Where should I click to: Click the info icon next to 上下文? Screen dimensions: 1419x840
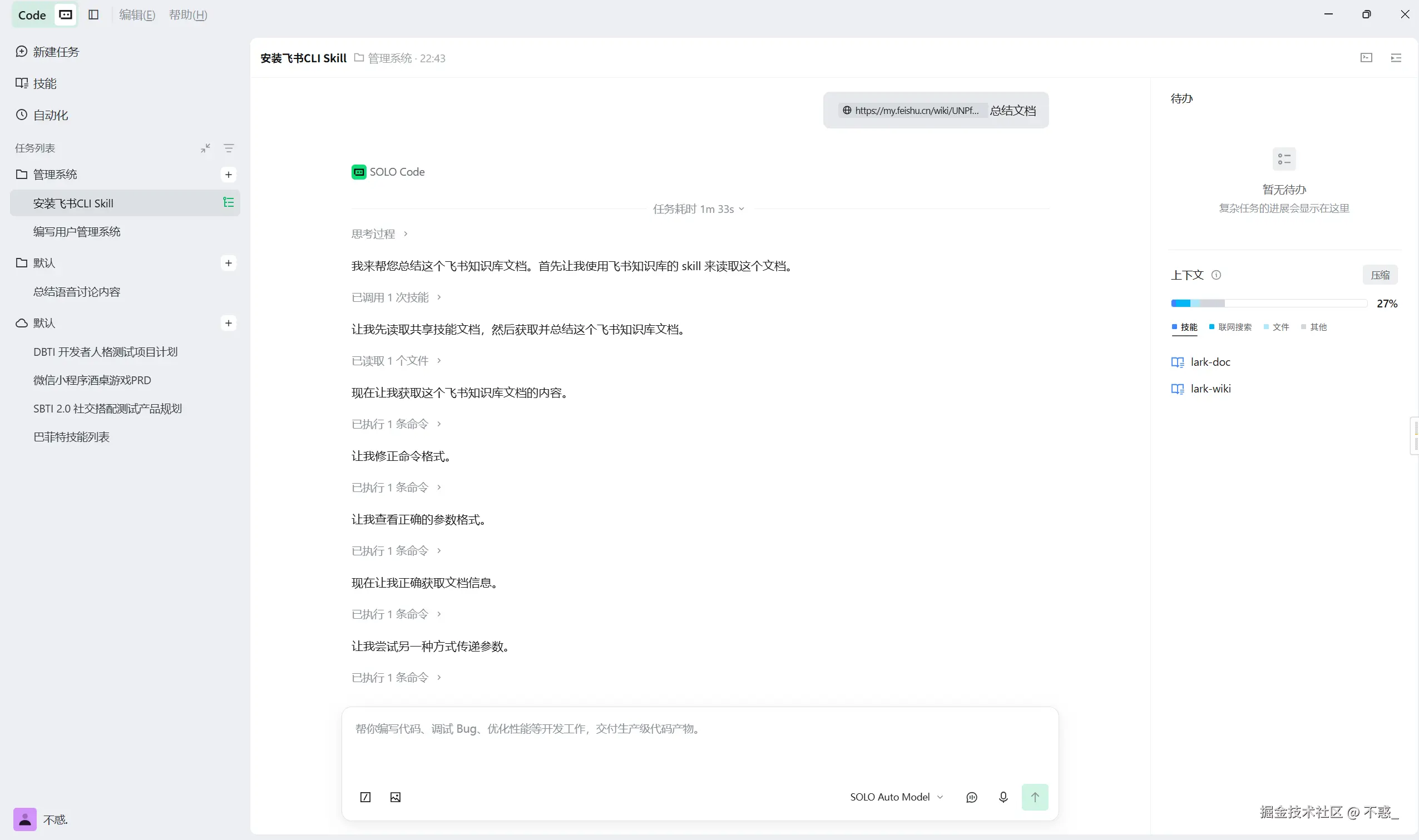click(x=1216, y=275)
